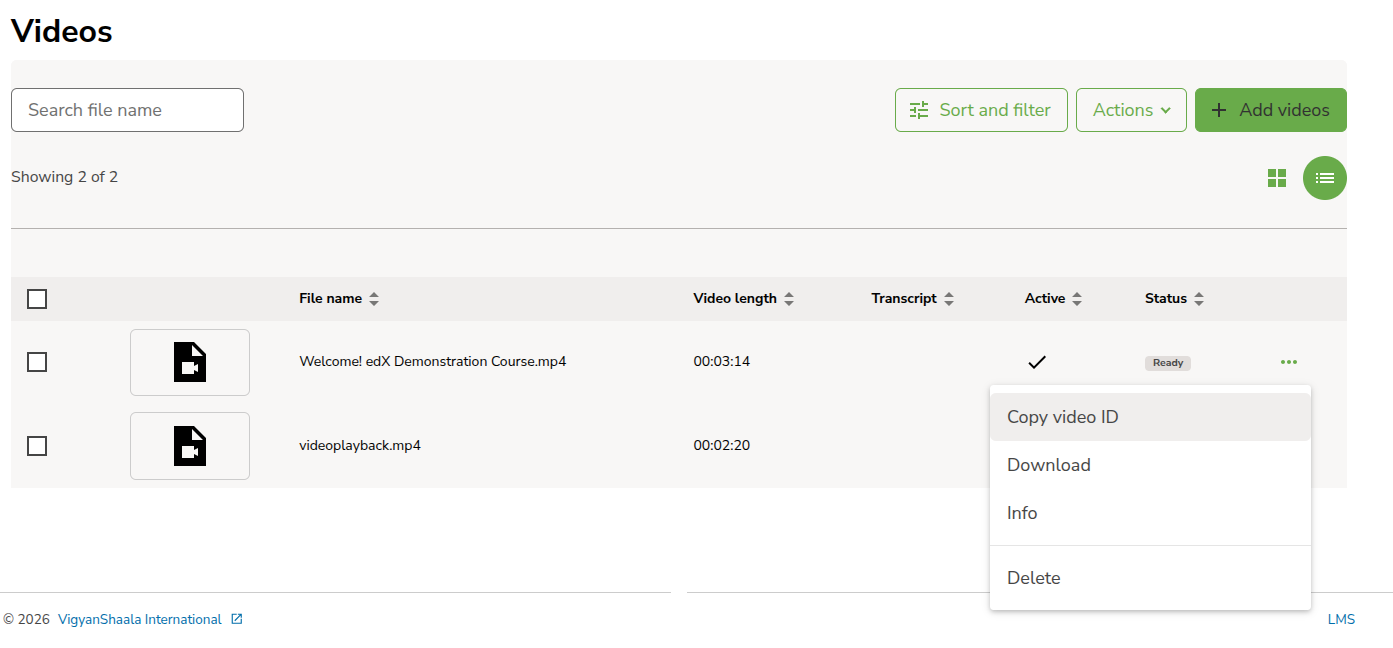This screenshot has height=648, width=1393.
Task: Expand the Actions dropdown
Action: click(1131, 110)
